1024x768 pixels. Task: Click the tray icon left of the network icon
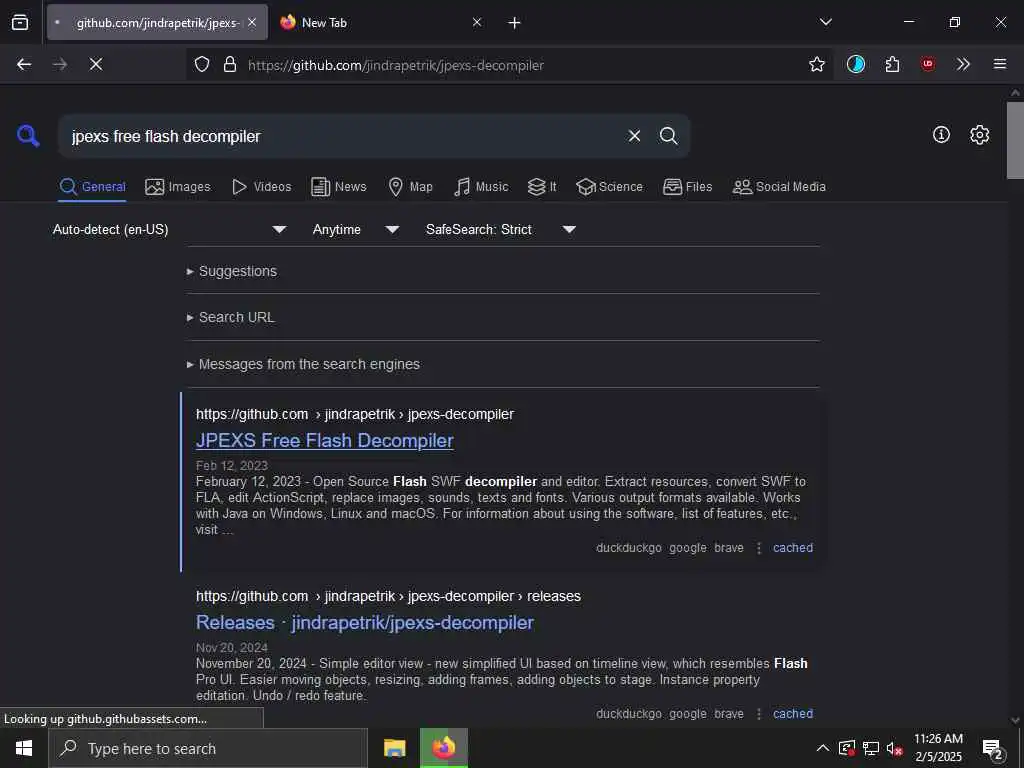pyautogui.click(x=847, y=748)
